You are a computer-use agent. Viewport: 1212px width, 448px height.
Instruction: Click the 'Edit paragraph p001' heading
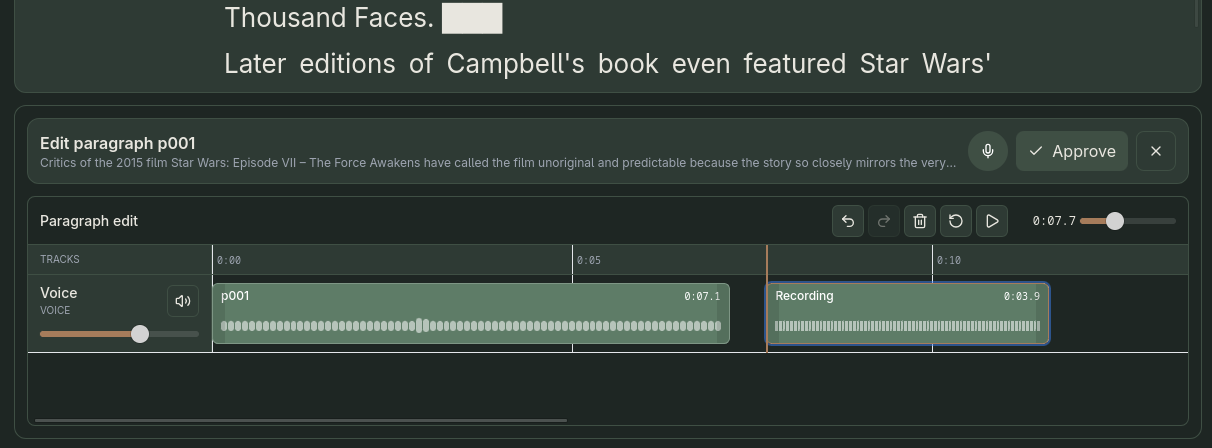(118, 143)
